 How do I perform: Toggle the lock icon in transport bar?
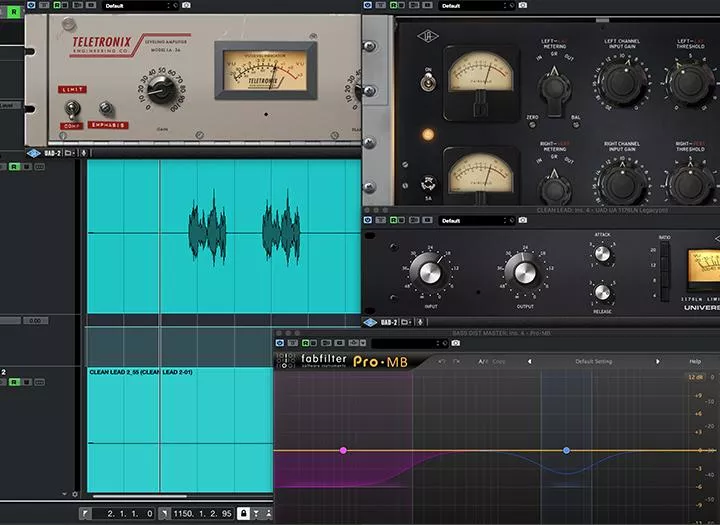[243, 513]
